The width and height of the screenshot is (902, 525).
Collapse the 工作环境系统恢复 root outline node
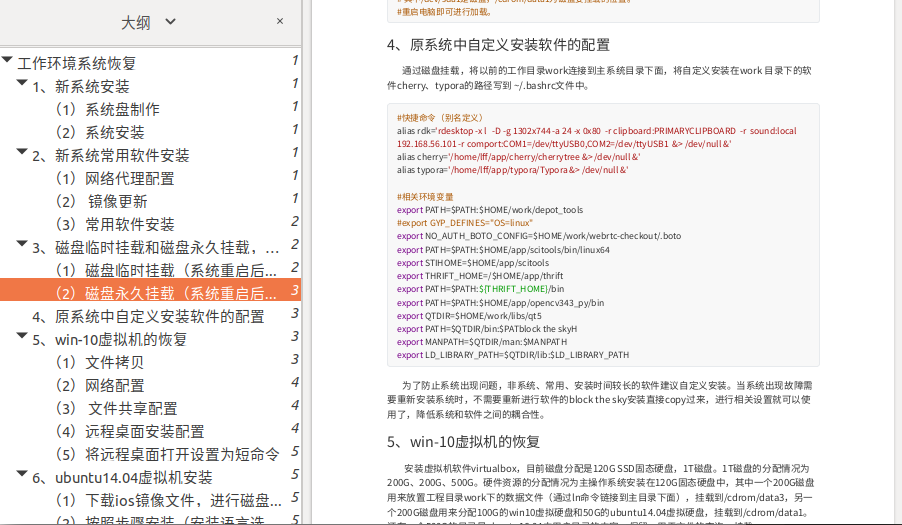(7, 59)
